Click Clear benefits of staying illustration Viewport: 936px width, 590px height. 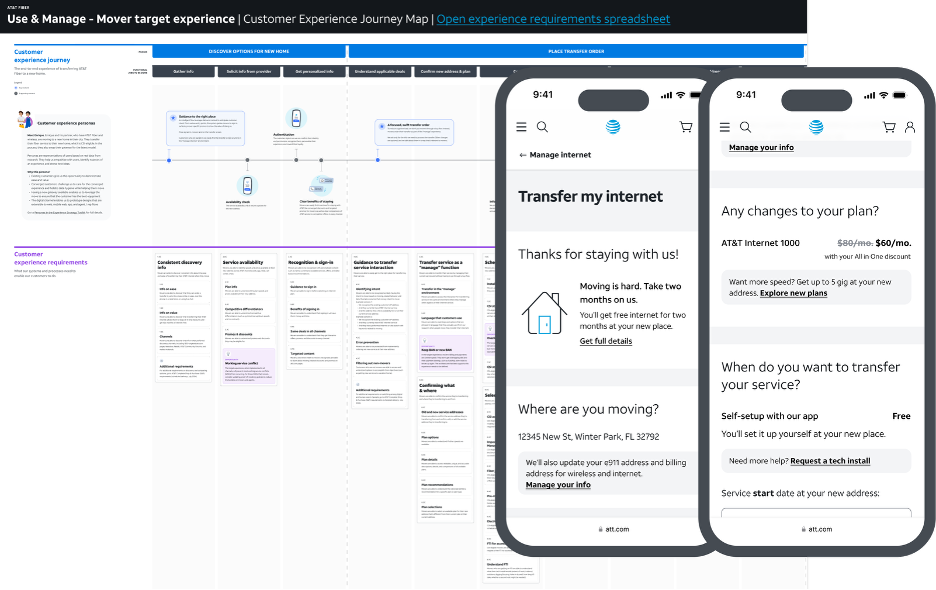322,185
